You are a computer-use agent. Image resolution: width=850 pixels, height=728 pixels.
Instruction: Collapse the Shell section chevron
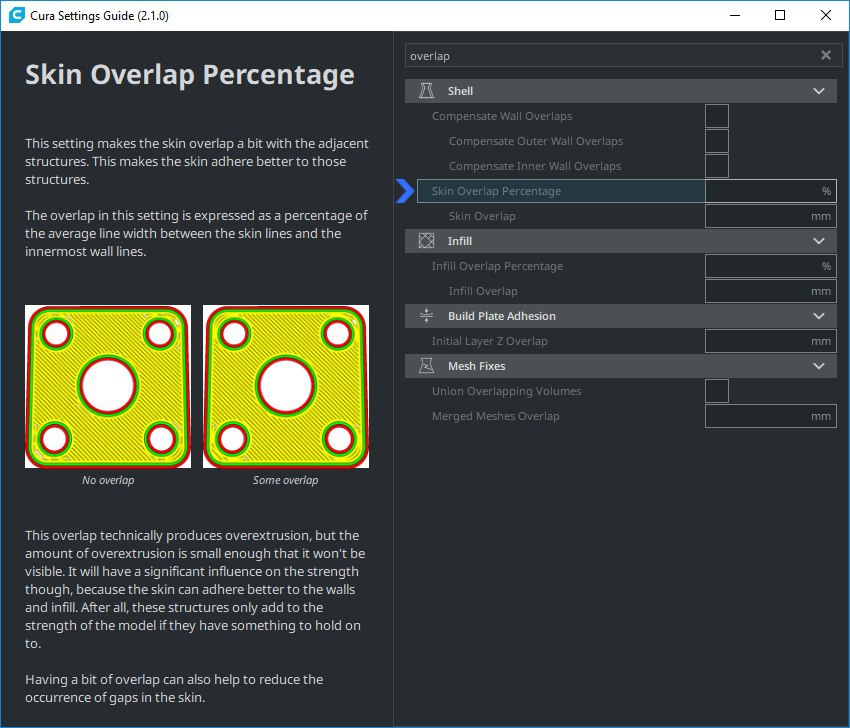coord(819,91)
